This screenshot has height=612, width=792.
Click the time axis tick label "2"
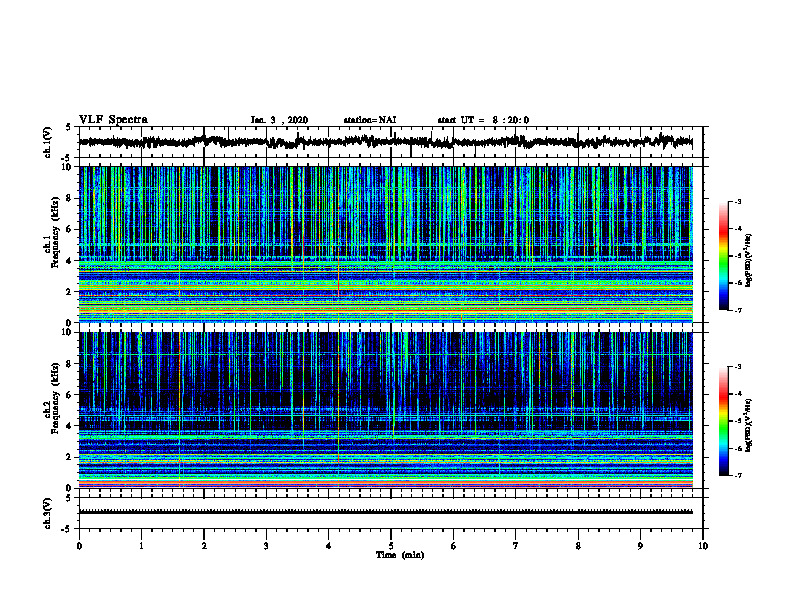pyautogui.click(x=204, y=546)
